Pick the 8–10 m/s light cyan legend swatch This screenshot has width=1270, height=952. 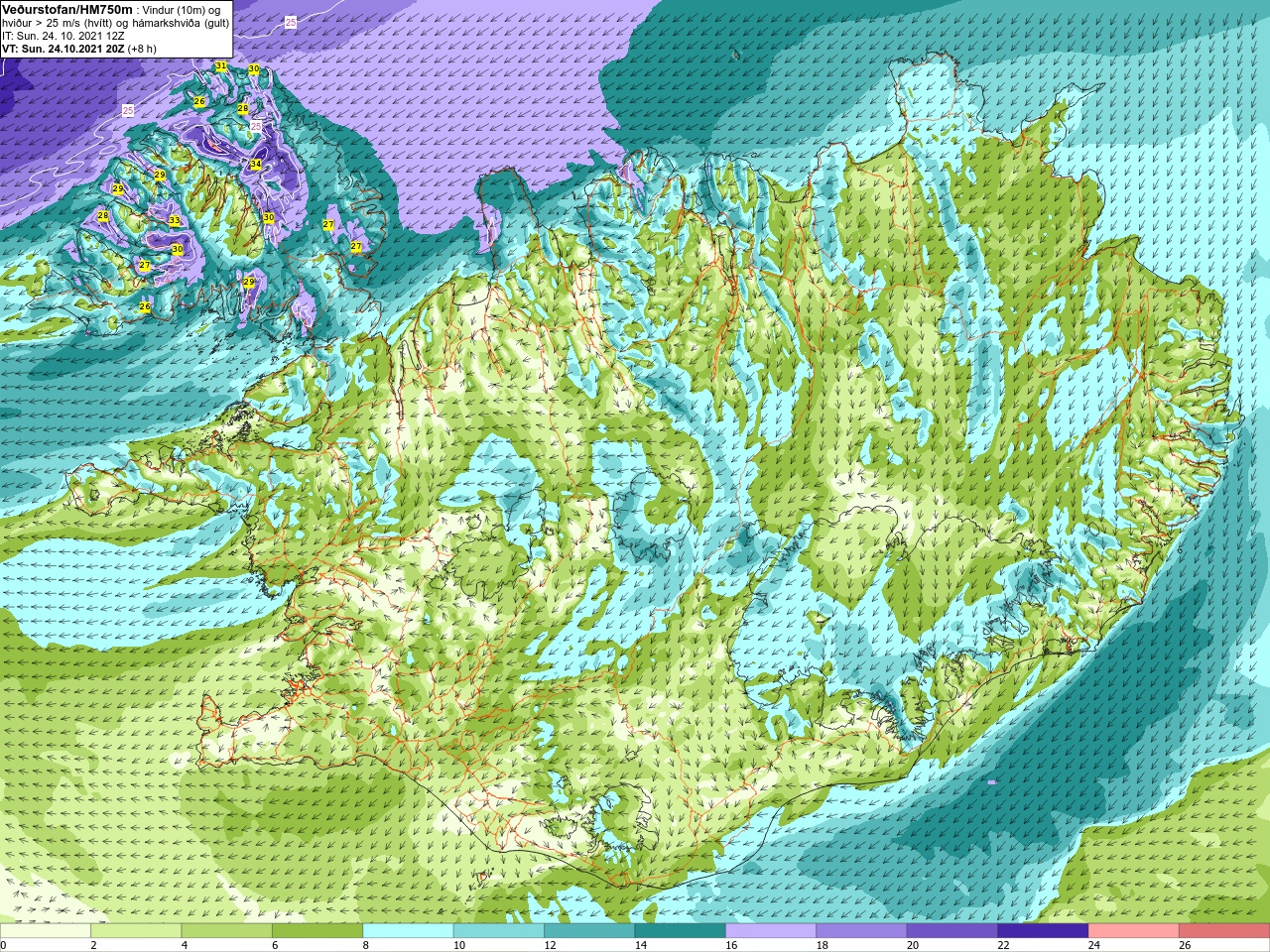(408, 931)
